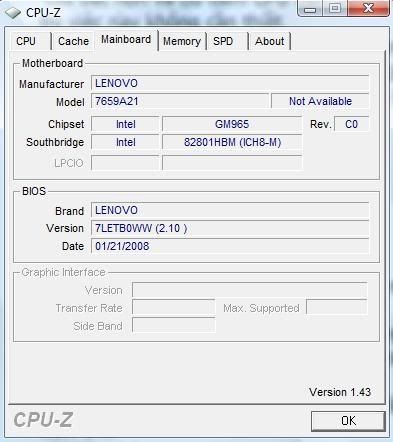Click the OK button
The width and height of the screenshot is (393, 442).
click(x=348, y=421)
